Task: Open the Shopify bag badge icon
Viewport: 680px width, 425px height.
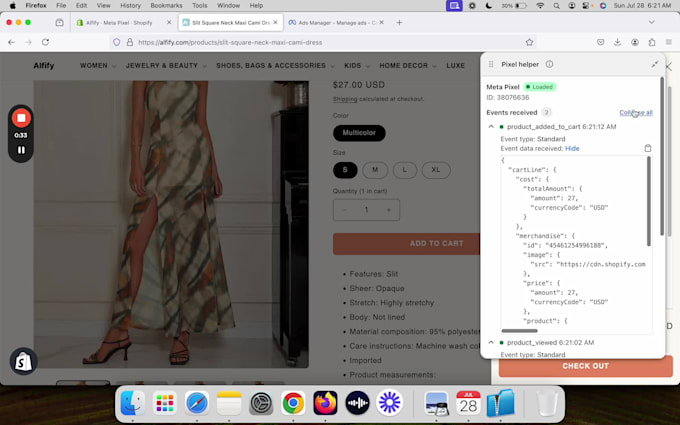Action: coord(23,361)
